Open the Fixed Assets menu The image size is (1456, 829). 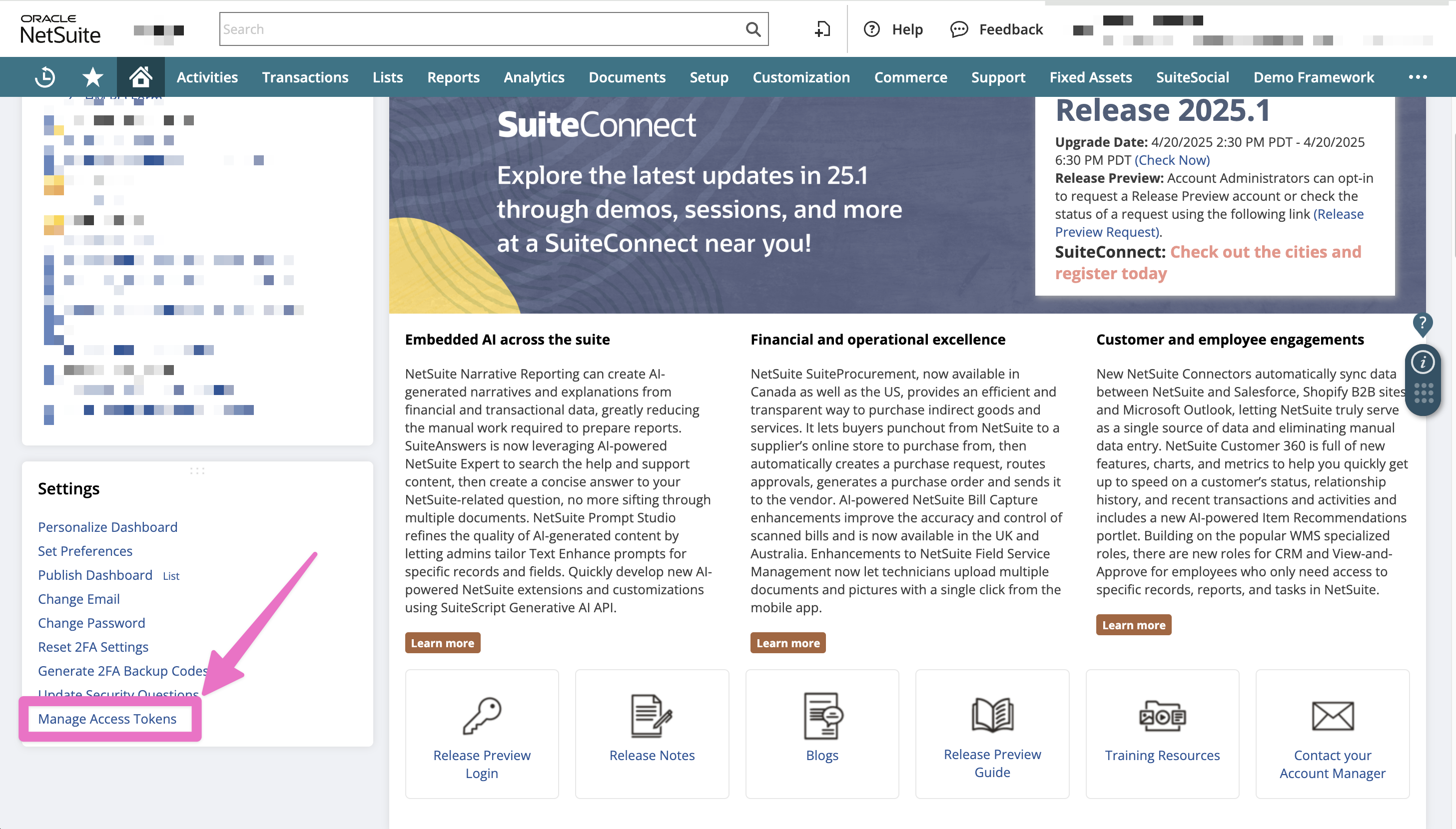tap(1090, 77)
